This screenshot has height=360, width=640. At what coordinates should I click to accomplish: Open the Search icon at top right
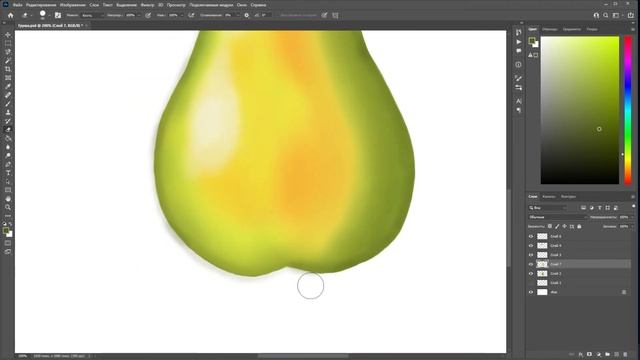(x=606, y=15)
